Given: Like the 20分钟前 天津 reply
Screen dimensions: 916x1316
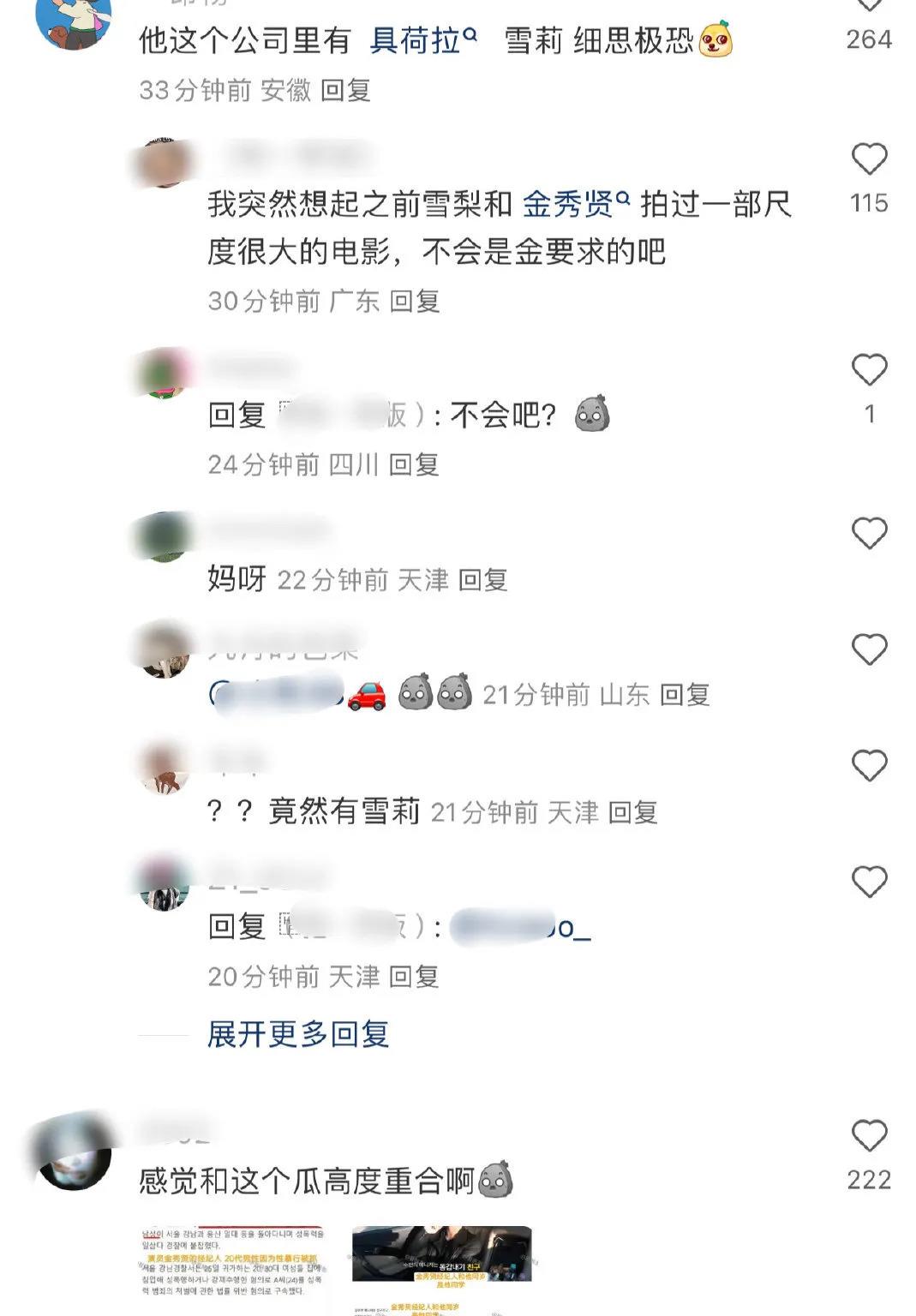Looking at the screenshot, I should (x=869, y=882).
